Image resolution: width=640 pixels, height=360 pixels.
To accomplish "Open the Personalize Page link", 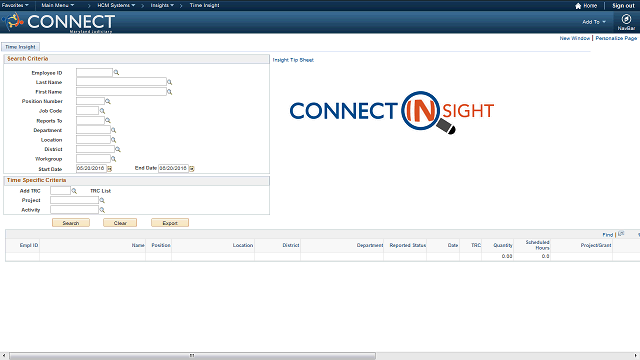I will coord(616,38).
